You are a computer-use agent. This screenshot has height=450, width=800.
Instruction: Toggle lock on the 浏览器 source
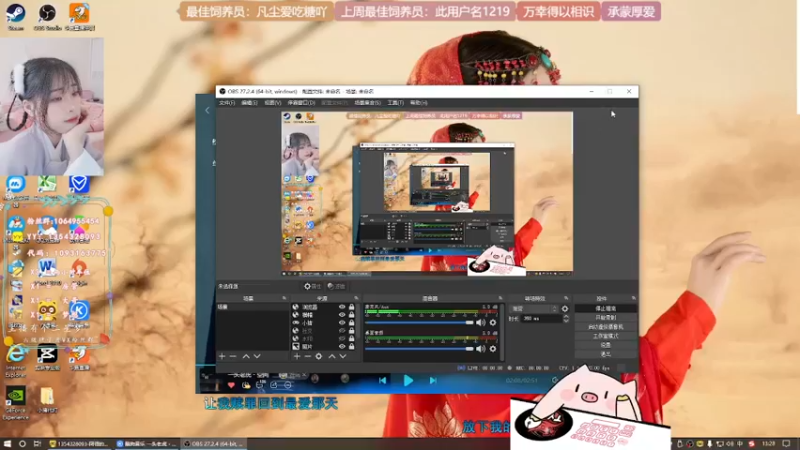click(x=352, y=307)
